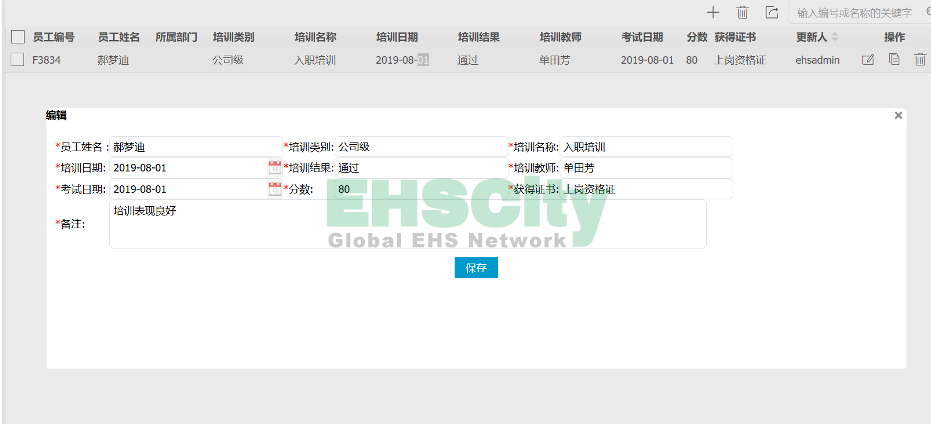Click the 培训名称 field showing 入职培训

click(x=646, y=147)
